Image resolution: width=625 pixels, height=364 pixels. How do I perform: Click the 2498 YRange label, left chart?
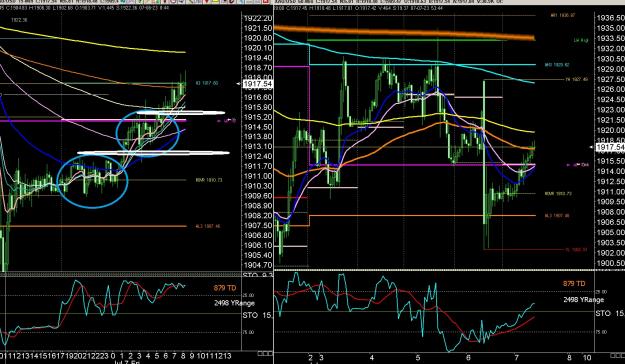tap(234, 303)
